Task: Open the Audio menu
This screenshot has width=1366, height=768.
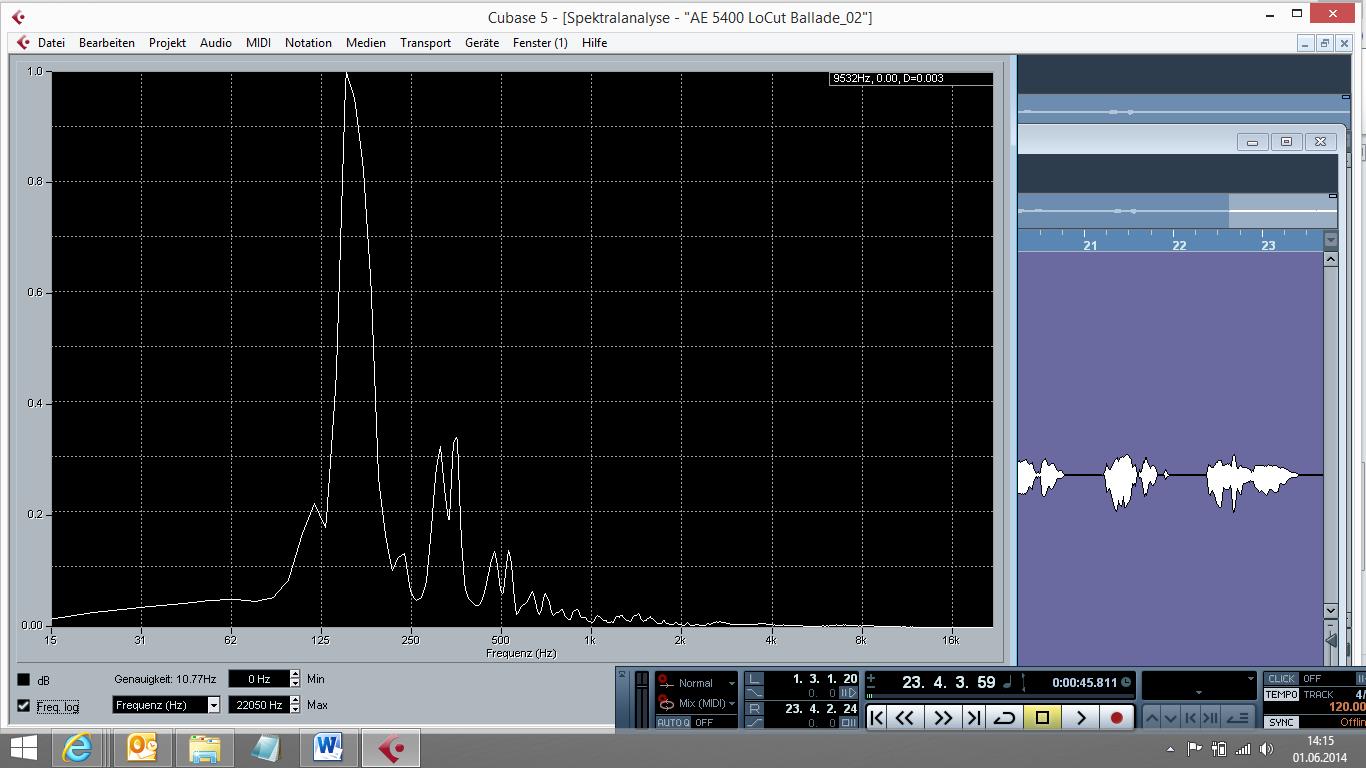Action: 216,43
